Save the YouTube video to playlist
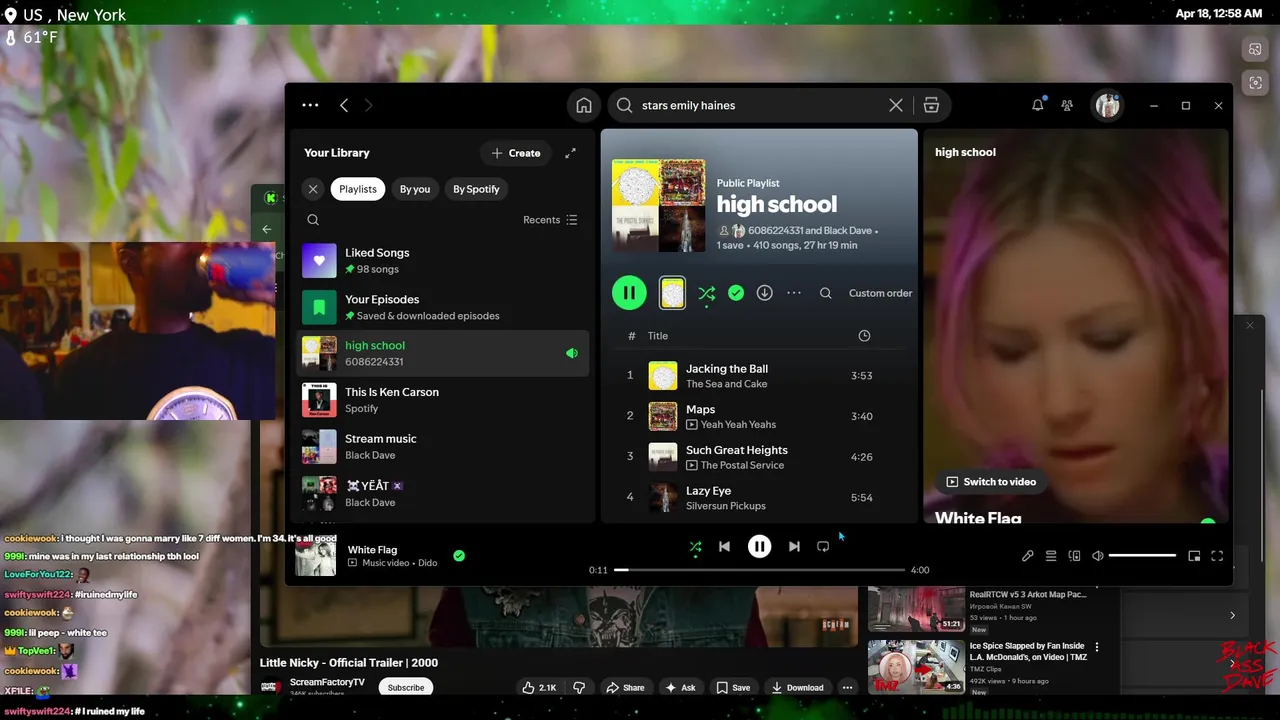The image size is (1280, 720). (733, 688)
